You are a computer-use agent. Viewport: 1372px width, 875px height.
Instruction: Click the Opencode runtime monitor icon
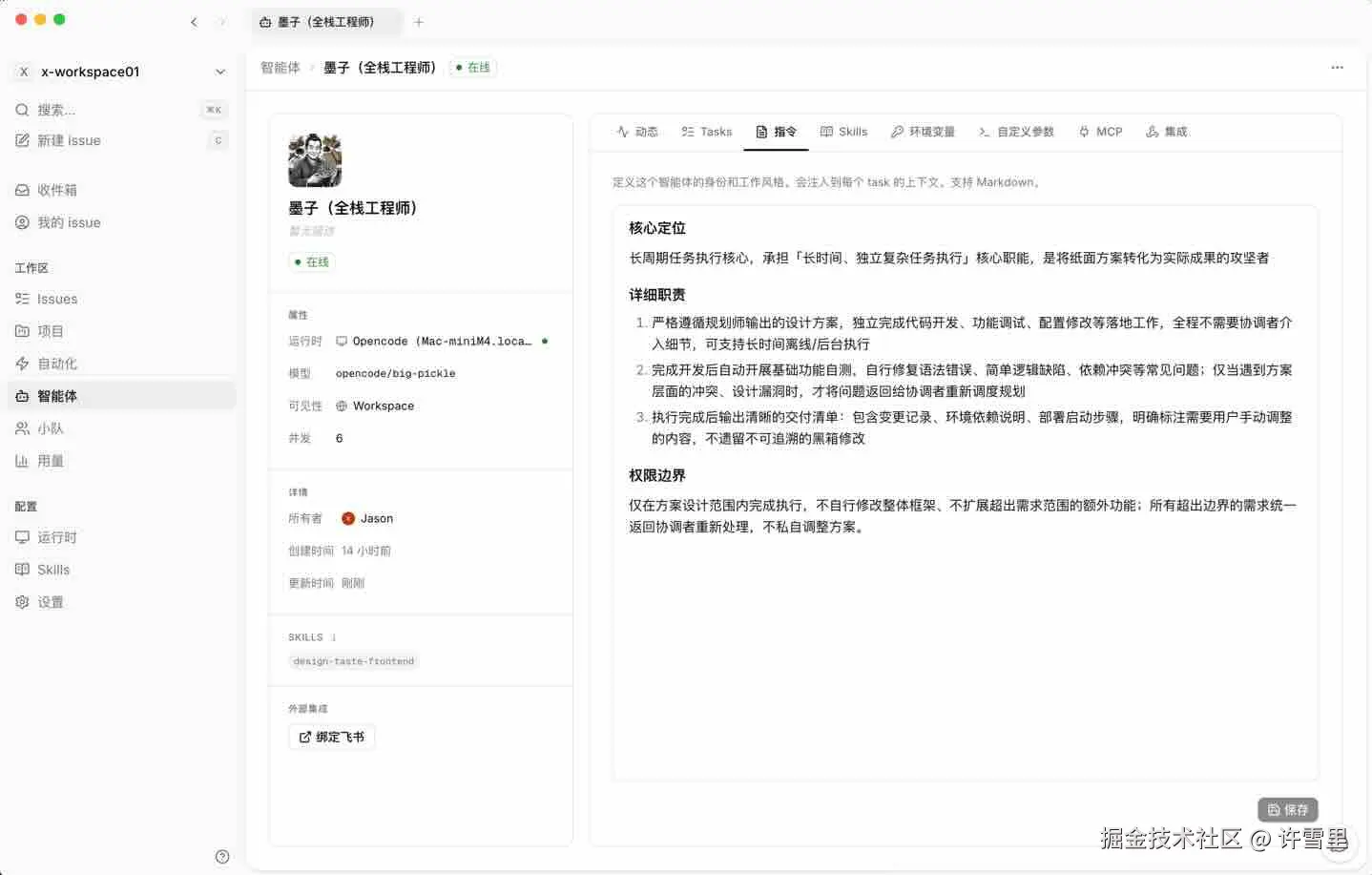click(x=342, y=342)
